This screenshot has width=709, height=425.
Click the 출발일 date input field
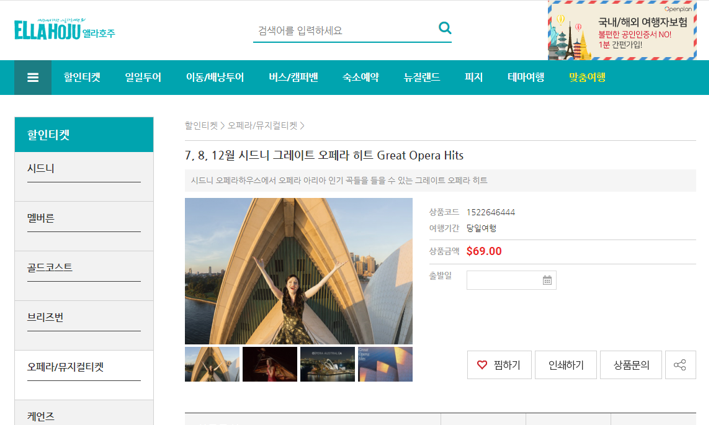511,280
